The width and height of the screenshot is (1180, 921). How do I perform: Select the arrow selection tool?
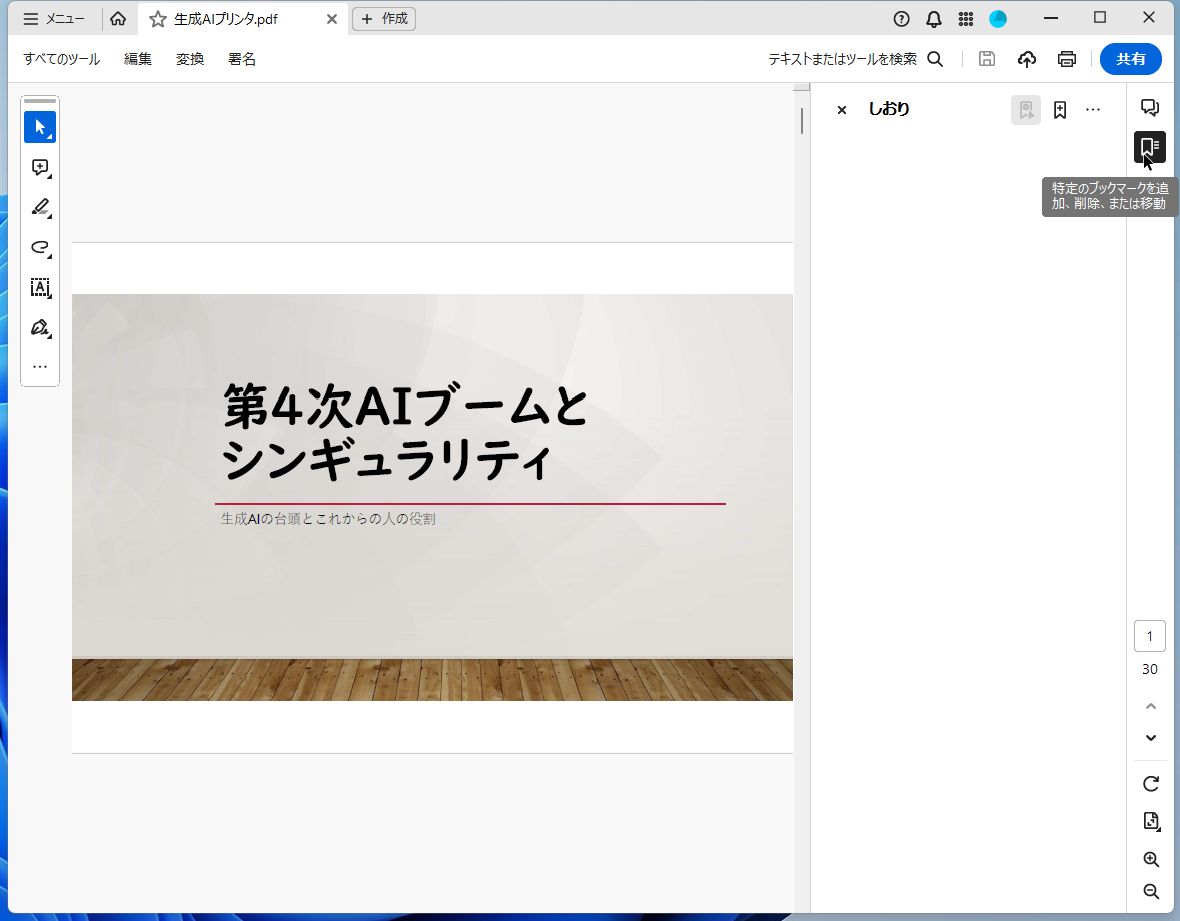[40, 127]
